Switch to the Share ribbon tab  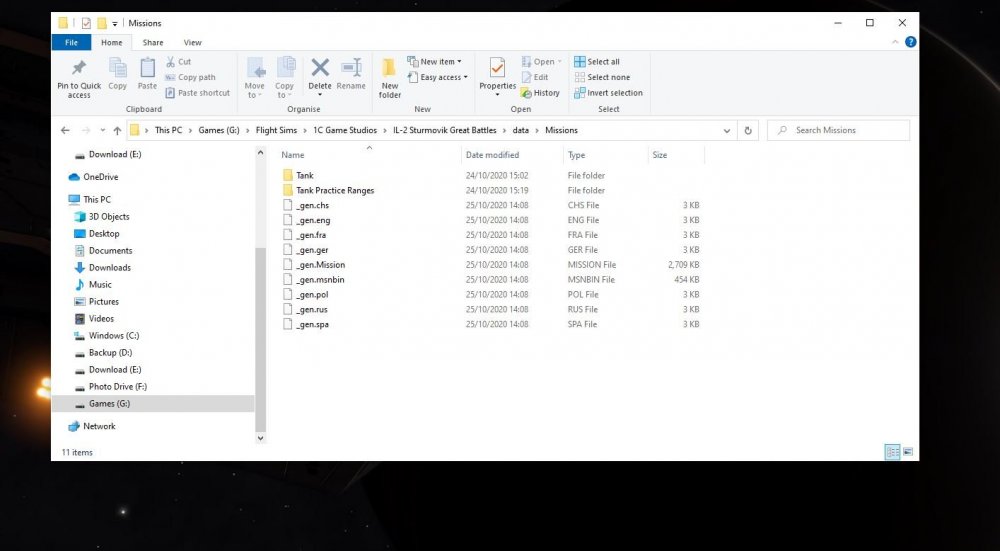[x=153, y=43]
